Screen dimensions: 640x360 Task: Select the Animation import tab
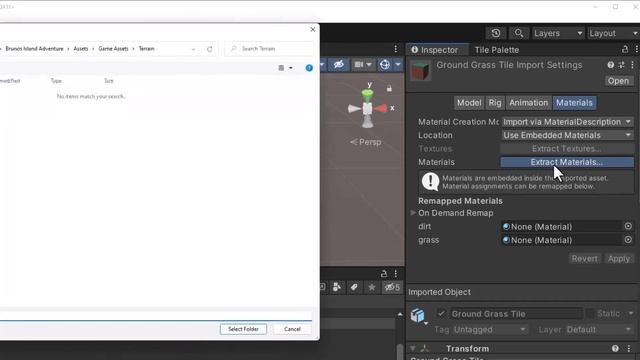click(x=529, y=103)
